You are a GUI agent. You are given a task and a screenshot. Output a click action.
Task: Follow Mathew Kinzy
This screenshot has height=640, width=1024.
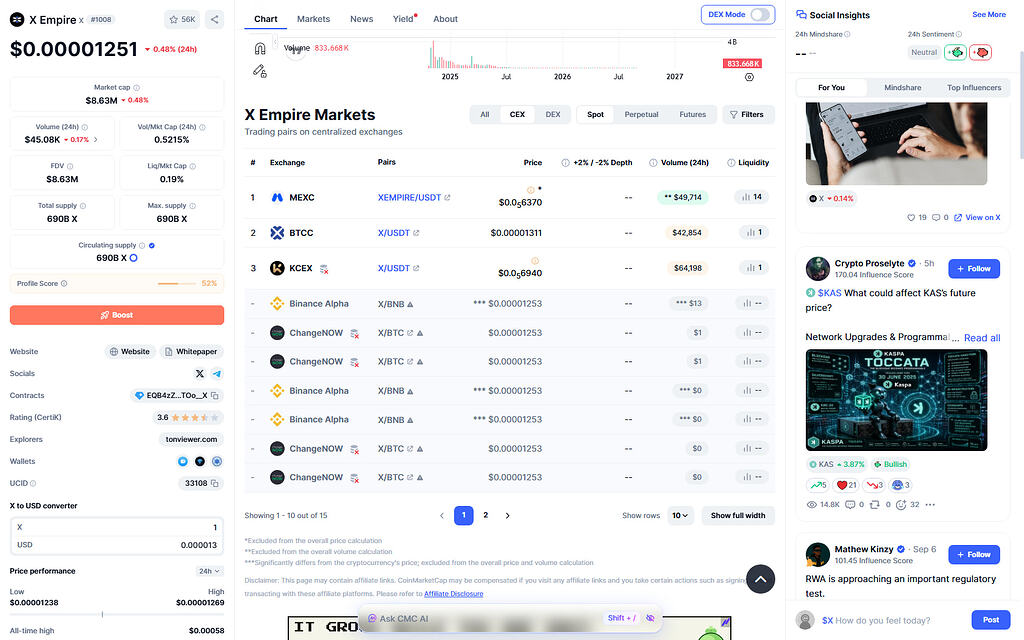pos(974,554)
